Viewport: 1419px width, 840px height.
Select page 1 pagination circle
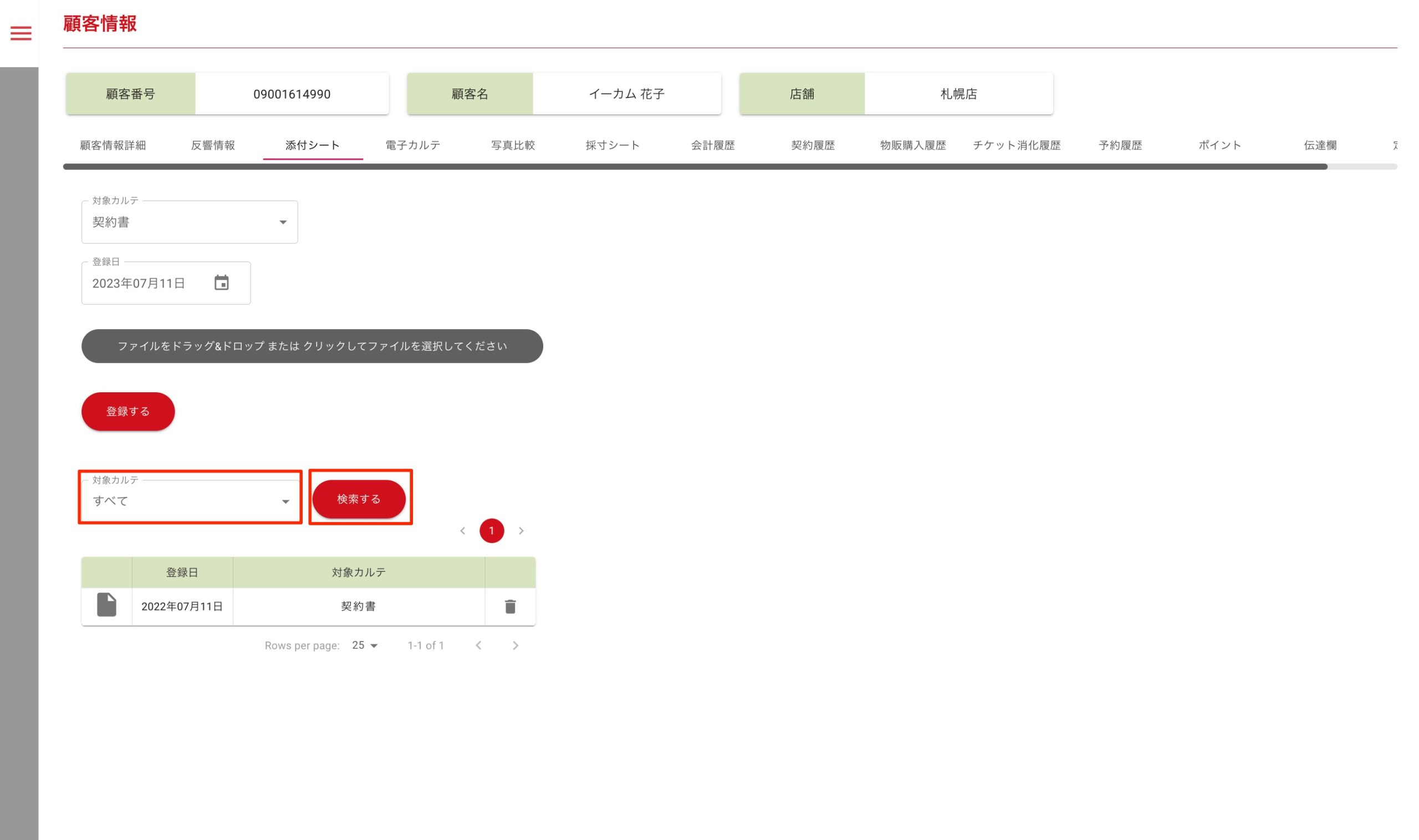pos(492,531)
